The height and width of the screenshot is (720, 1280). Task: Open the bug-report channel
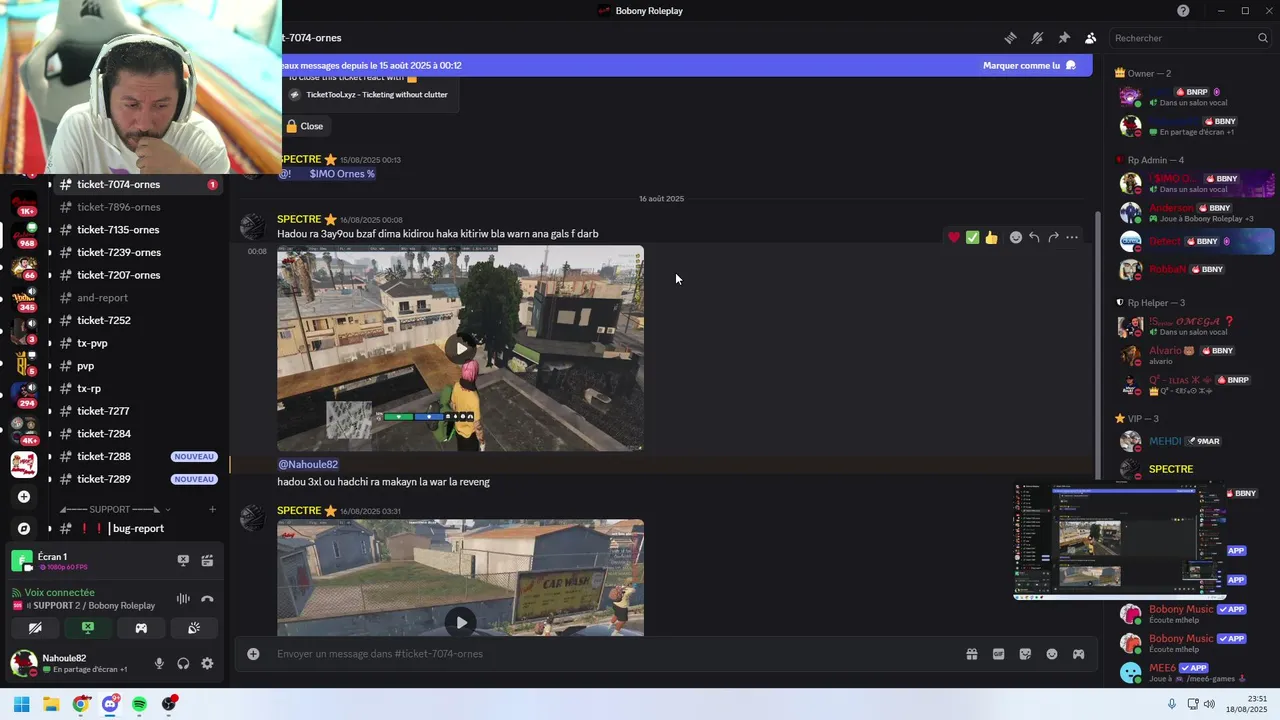(135, 528)
